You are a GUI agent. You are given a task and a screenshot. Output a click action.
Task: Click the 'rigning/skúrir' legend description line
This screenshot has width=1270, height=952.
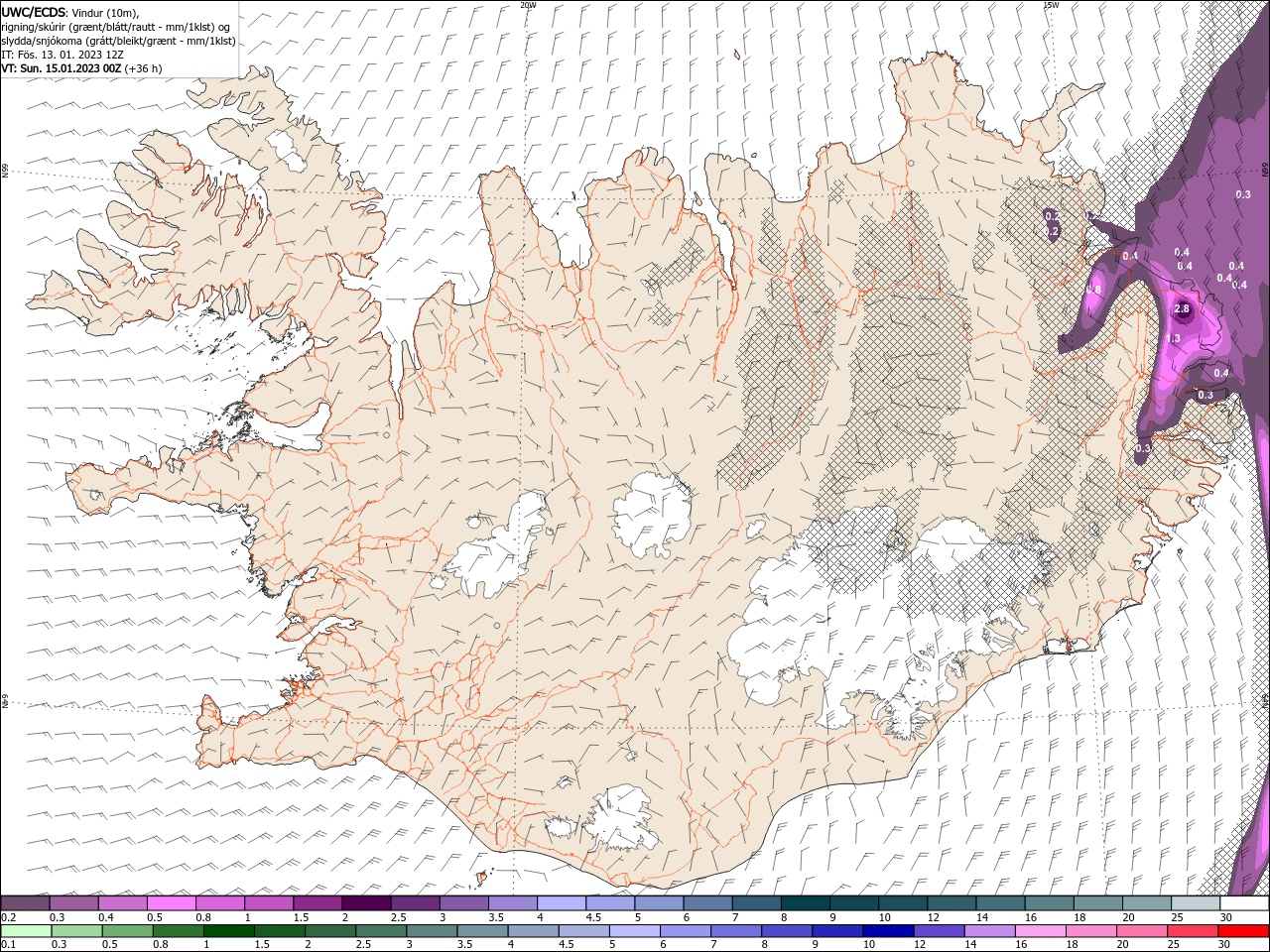[116, 27]
